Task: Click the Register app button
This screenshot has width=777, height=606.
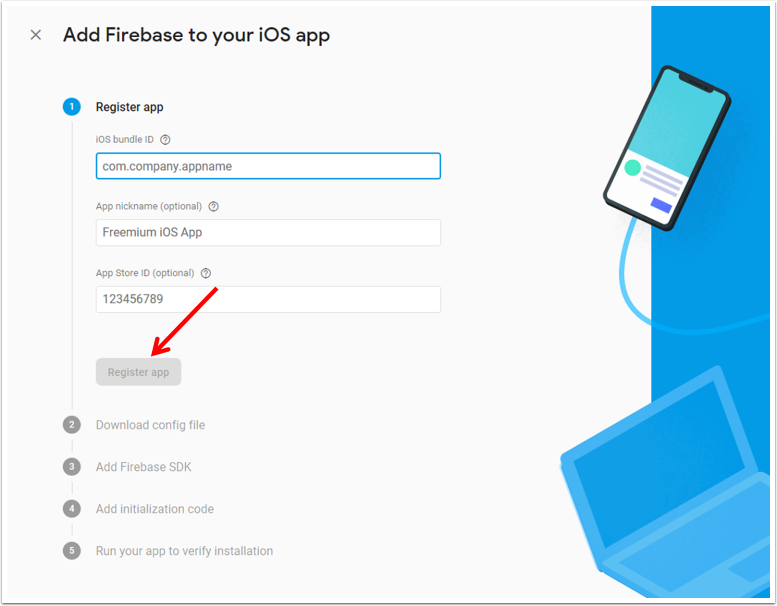Action: coord(138,372)
